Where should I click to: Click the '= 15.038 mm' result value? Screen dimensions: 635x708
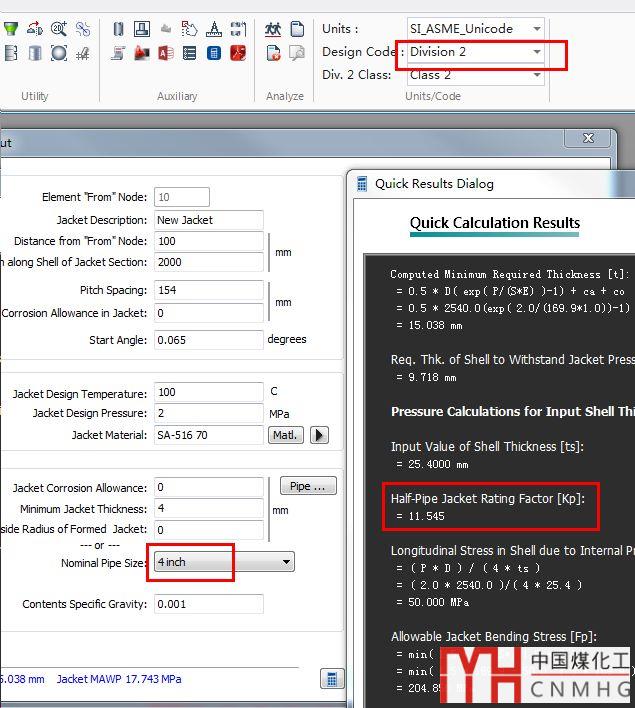429,326
